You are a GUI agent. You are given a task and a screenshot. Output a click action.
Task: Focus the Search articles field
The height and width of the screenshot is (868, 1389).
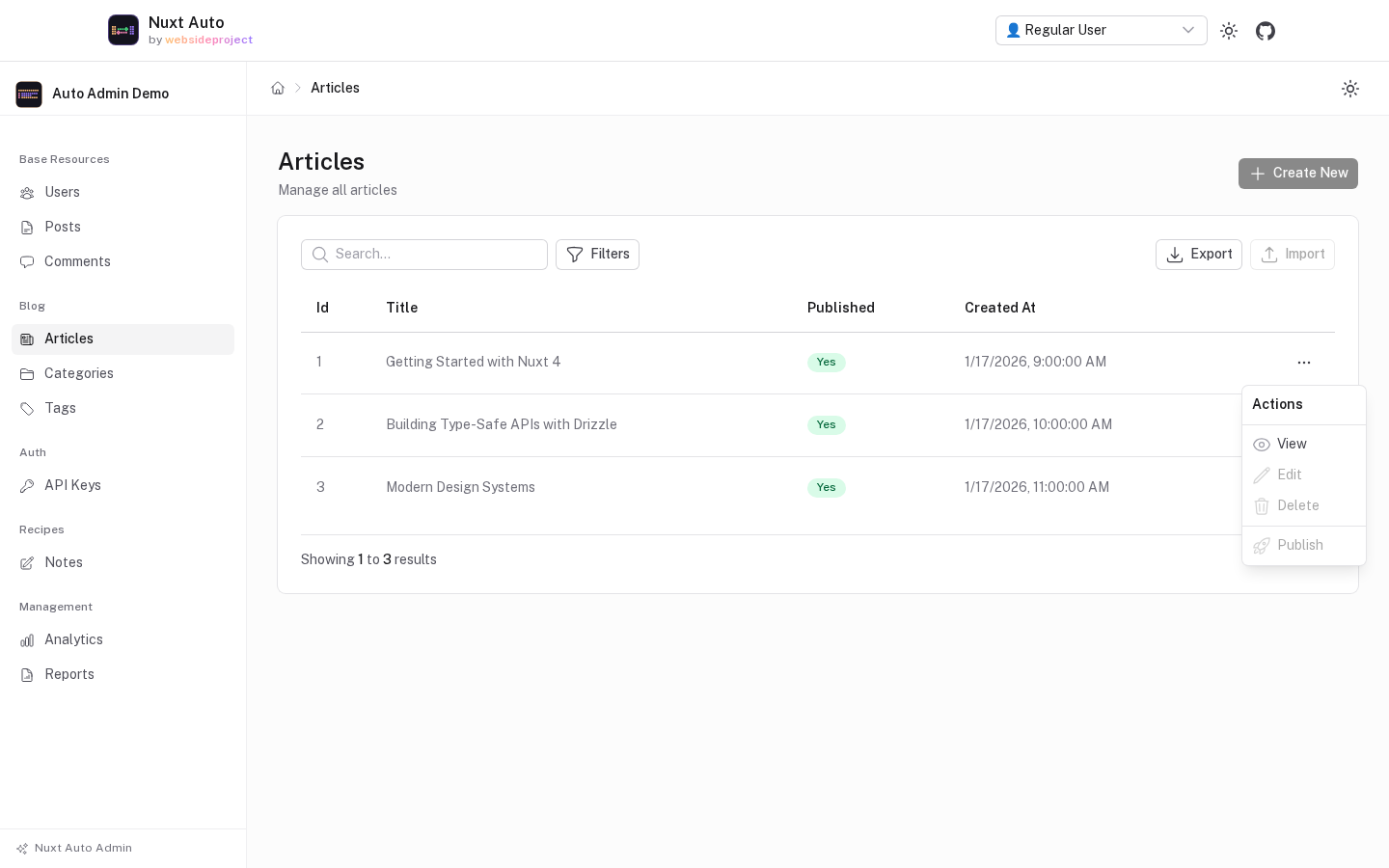pos(424,255)
